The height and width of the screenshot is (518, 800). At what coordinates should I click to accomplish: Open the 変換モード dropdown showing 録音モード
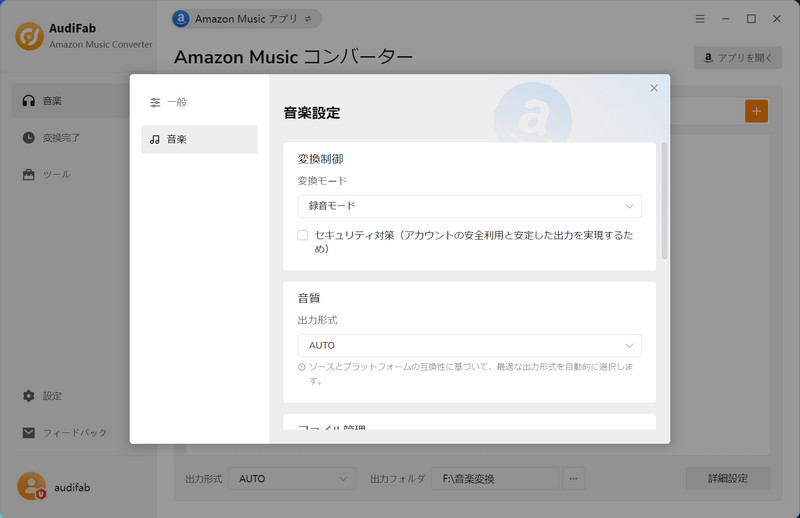(x=469, y=206)
